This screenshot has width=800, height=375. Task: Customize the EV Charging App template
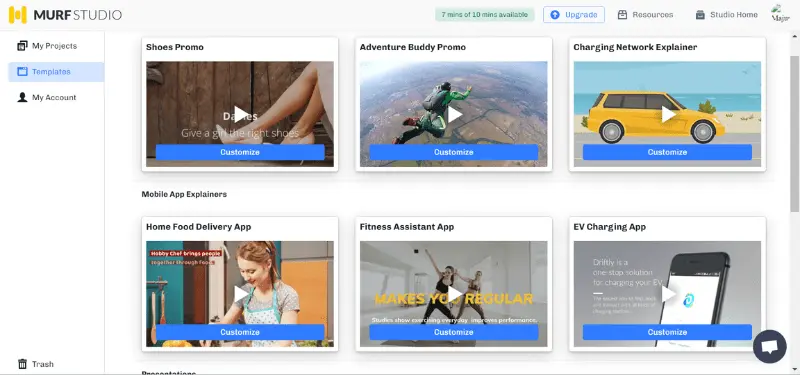click(x=667, y=332)
